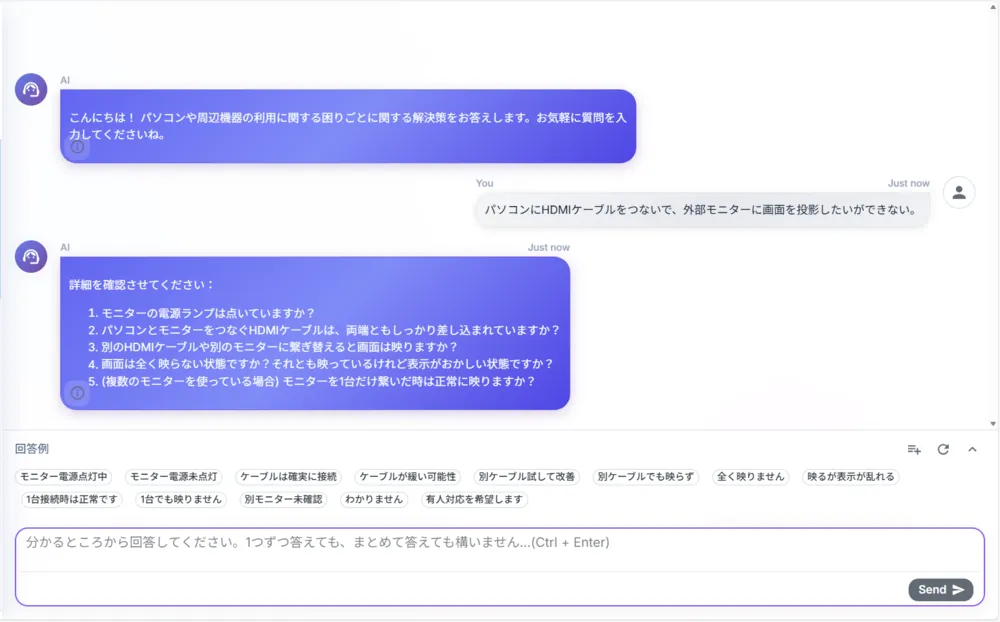
Task: Click the Just now timestamp on the user message
Action: (908, 183)
